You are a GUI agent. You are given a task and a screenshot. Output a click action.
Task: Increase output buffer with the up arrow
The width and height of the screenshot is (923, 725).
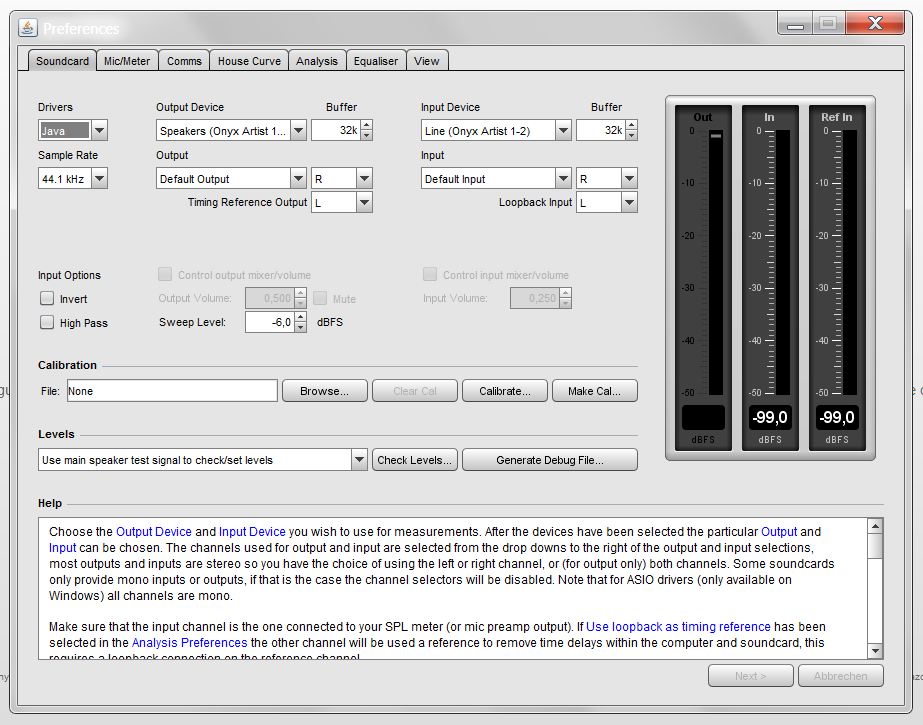pyautogui.click(x=366, y=126)
